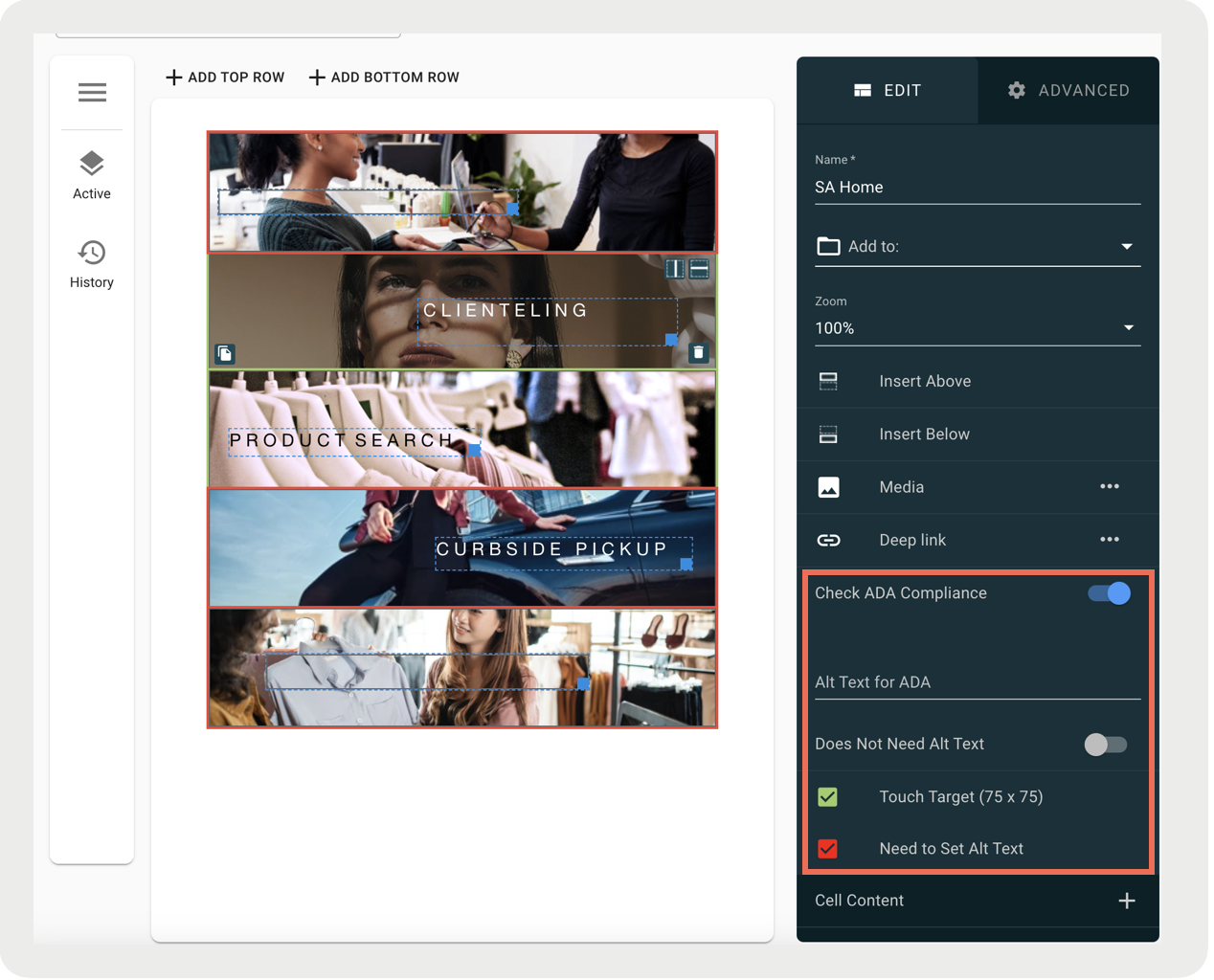Click the split-columns icon on Clienteling row
Image resolution: width=1214 pixels, height=980 pixels.
(x=675, y=269)
